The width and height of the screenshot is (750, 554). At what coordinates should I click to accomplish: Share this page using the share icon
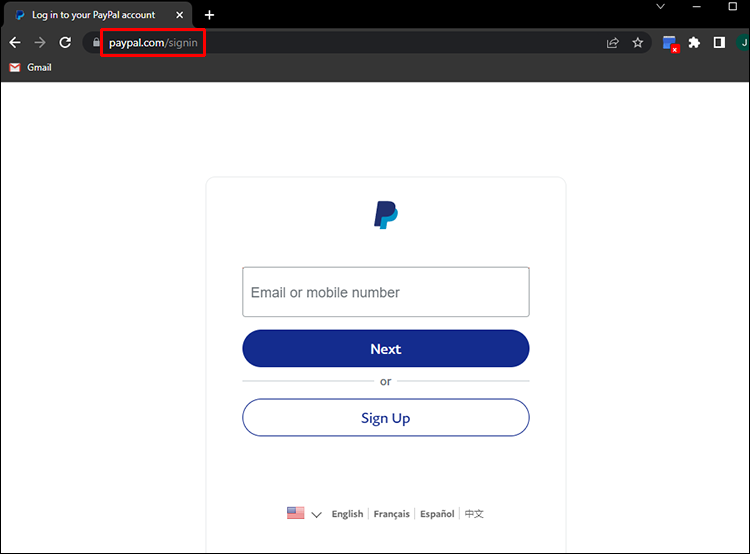point(613,43)
